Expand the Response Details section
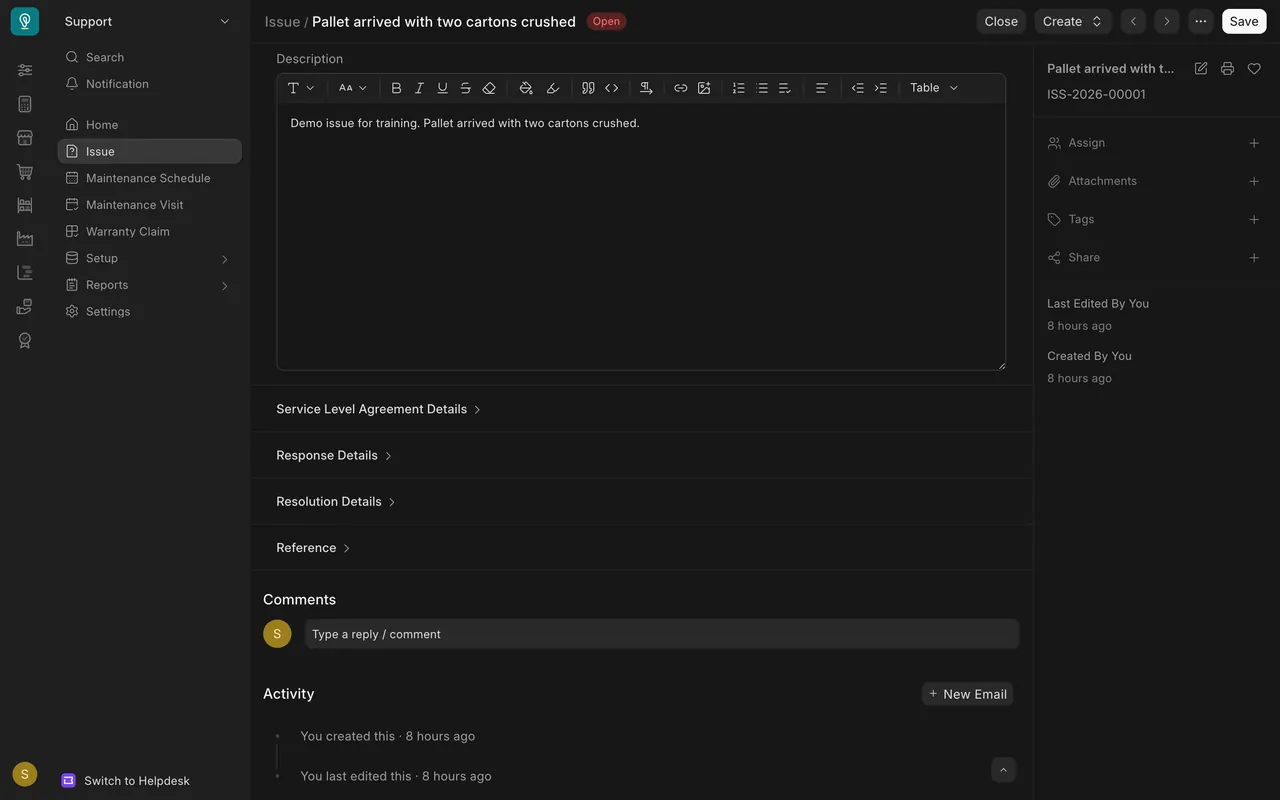This screenshot has height=800, width=1280. (334, 455)
